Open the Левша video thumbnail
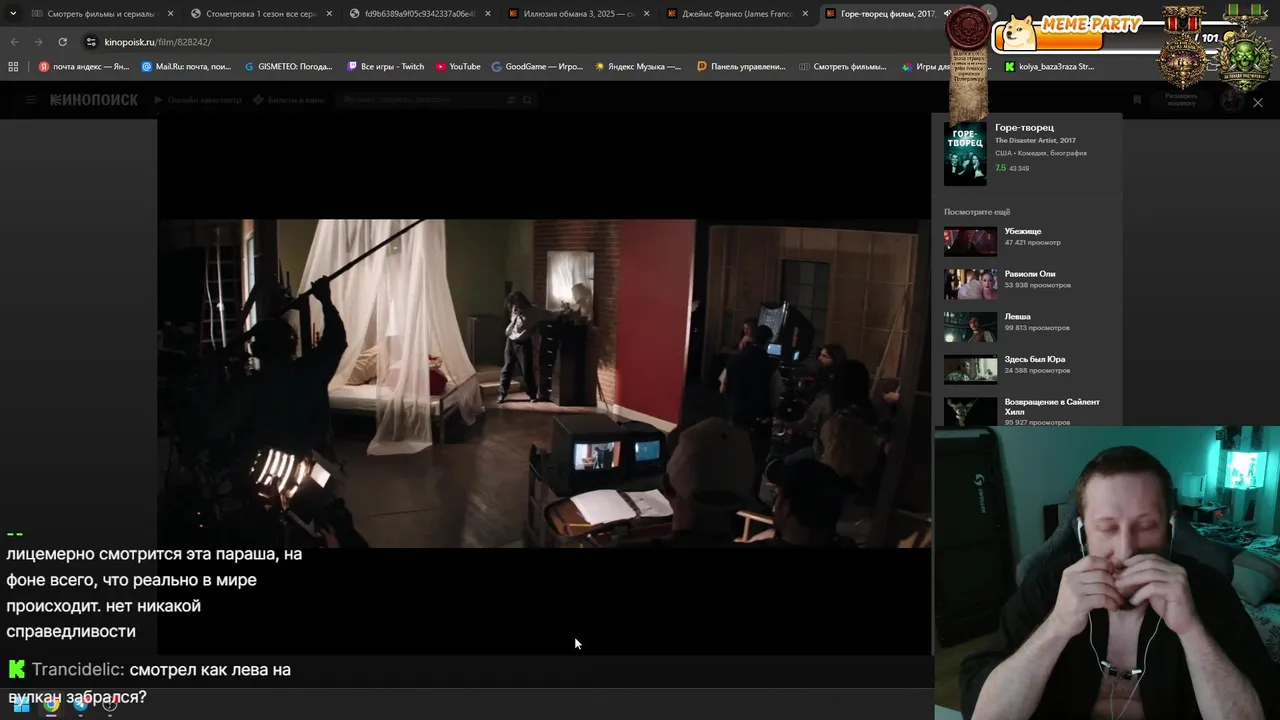Viewport: 1280px width, 720px height. [x=970, y=326]
